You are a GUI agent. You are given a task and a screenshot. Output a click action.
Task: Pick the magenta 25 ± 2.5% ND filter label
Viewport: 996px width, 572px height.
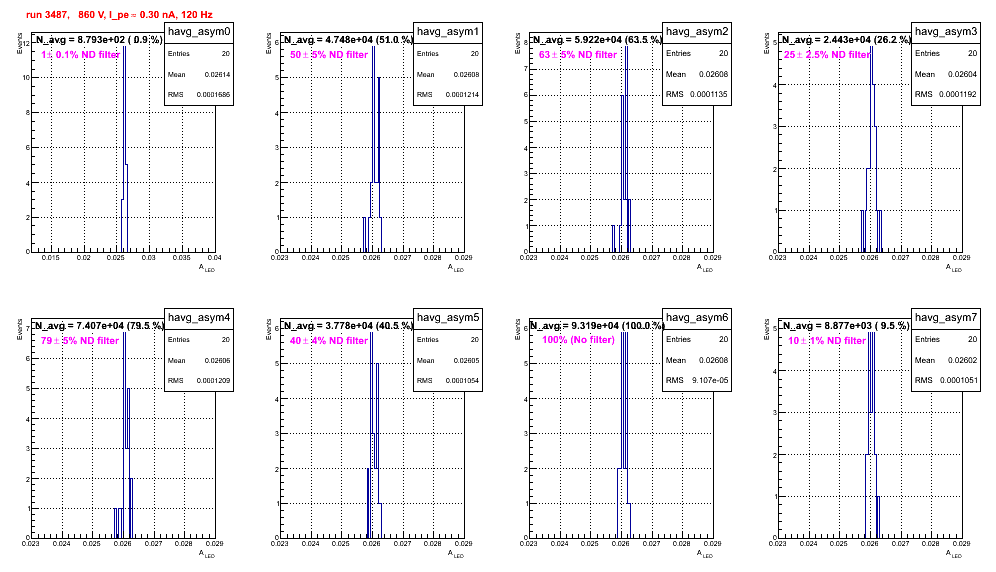827,55
